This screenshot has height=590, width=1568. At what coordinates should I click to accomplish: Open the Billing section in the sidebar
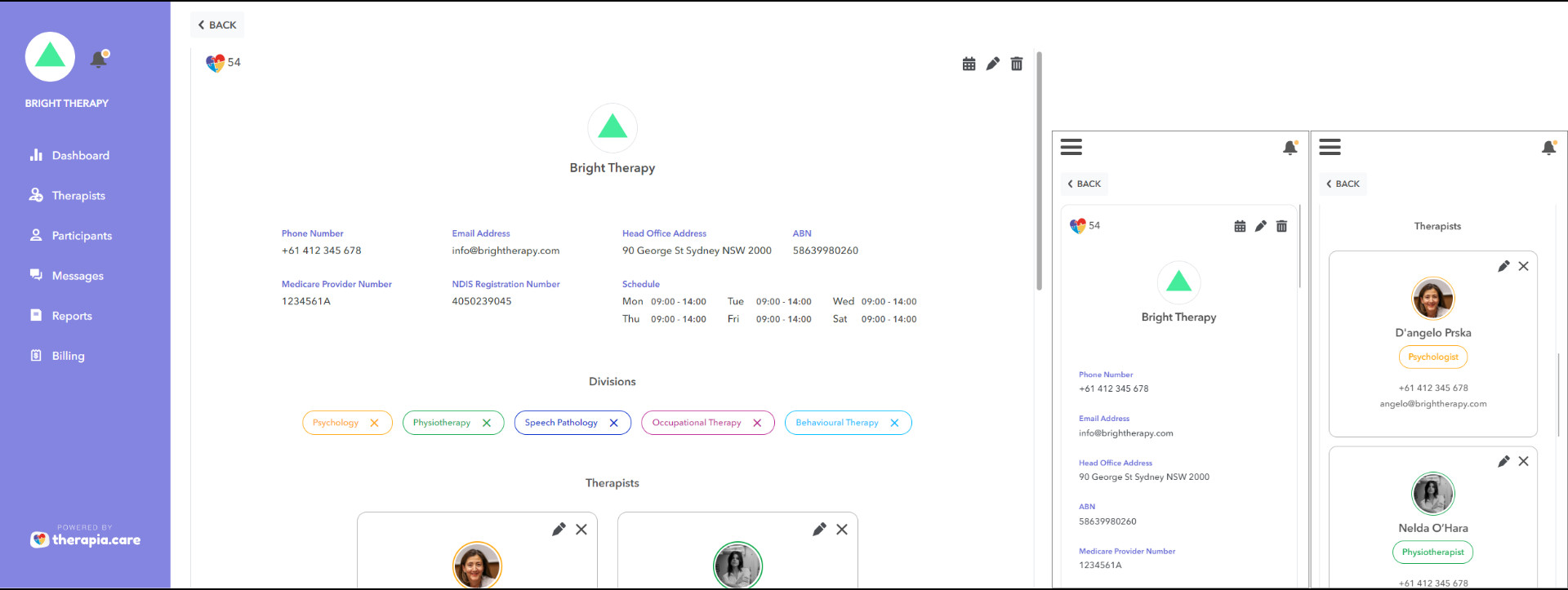pyautogui.click(x=68, y=356)
